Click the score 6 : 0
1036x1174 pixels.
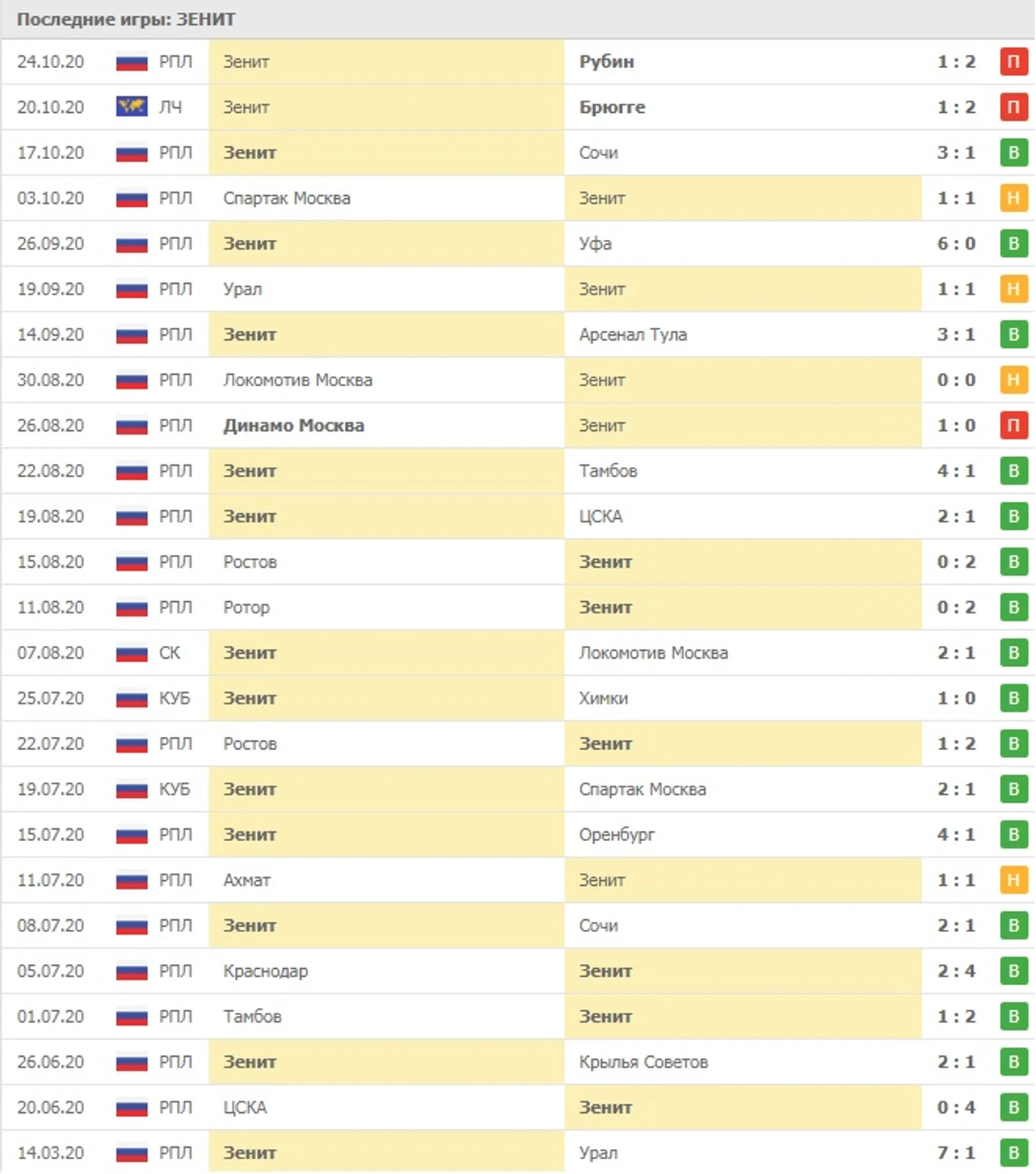tap(956, 243)
